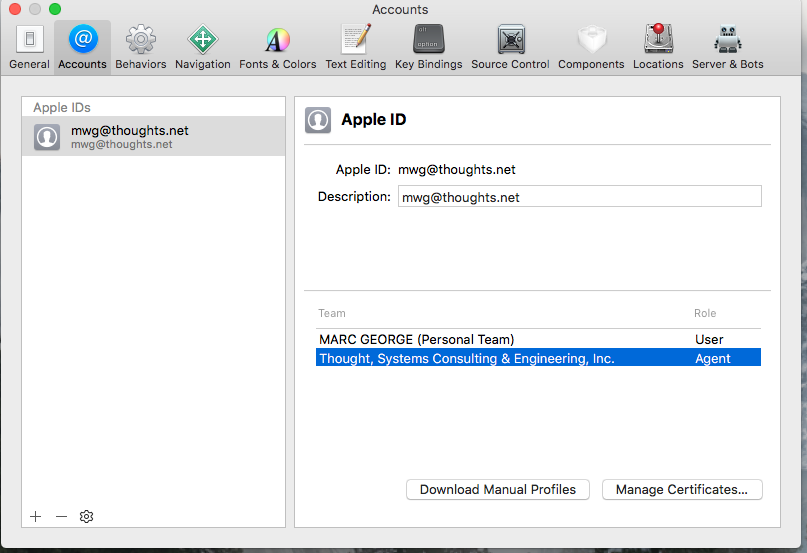Open the Navigation preferences pane
Viewport: 807px width, 553px height.
click(203, 47)
